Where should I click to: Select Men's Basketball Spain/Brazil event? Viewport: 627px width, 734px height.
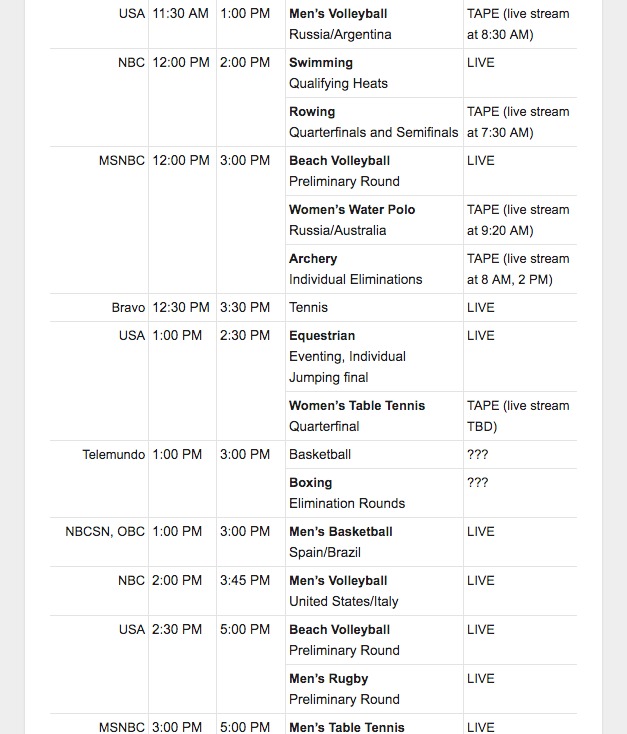point(340,542)
